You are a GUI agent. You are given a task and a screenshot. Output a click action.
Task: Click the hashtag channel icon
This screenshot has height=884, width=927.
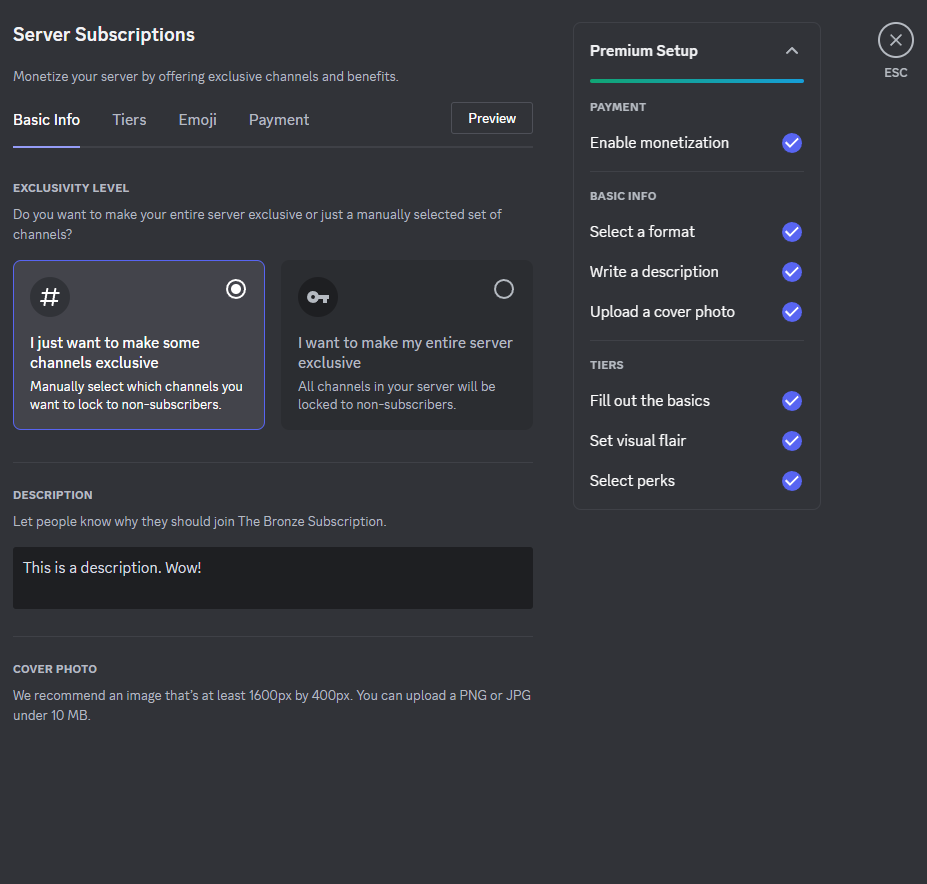[50, 297]
